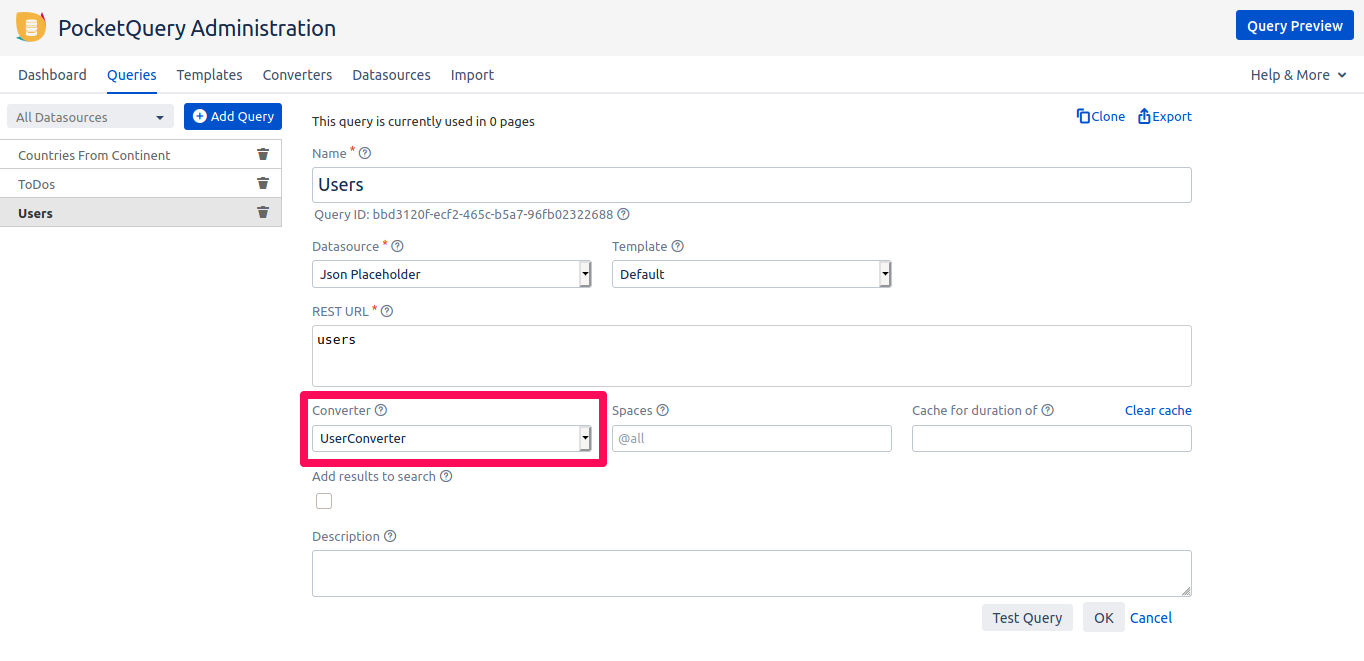Enable the Add results to search checkbox
This screenshot has width=1364, height=661.
point(324,501)
